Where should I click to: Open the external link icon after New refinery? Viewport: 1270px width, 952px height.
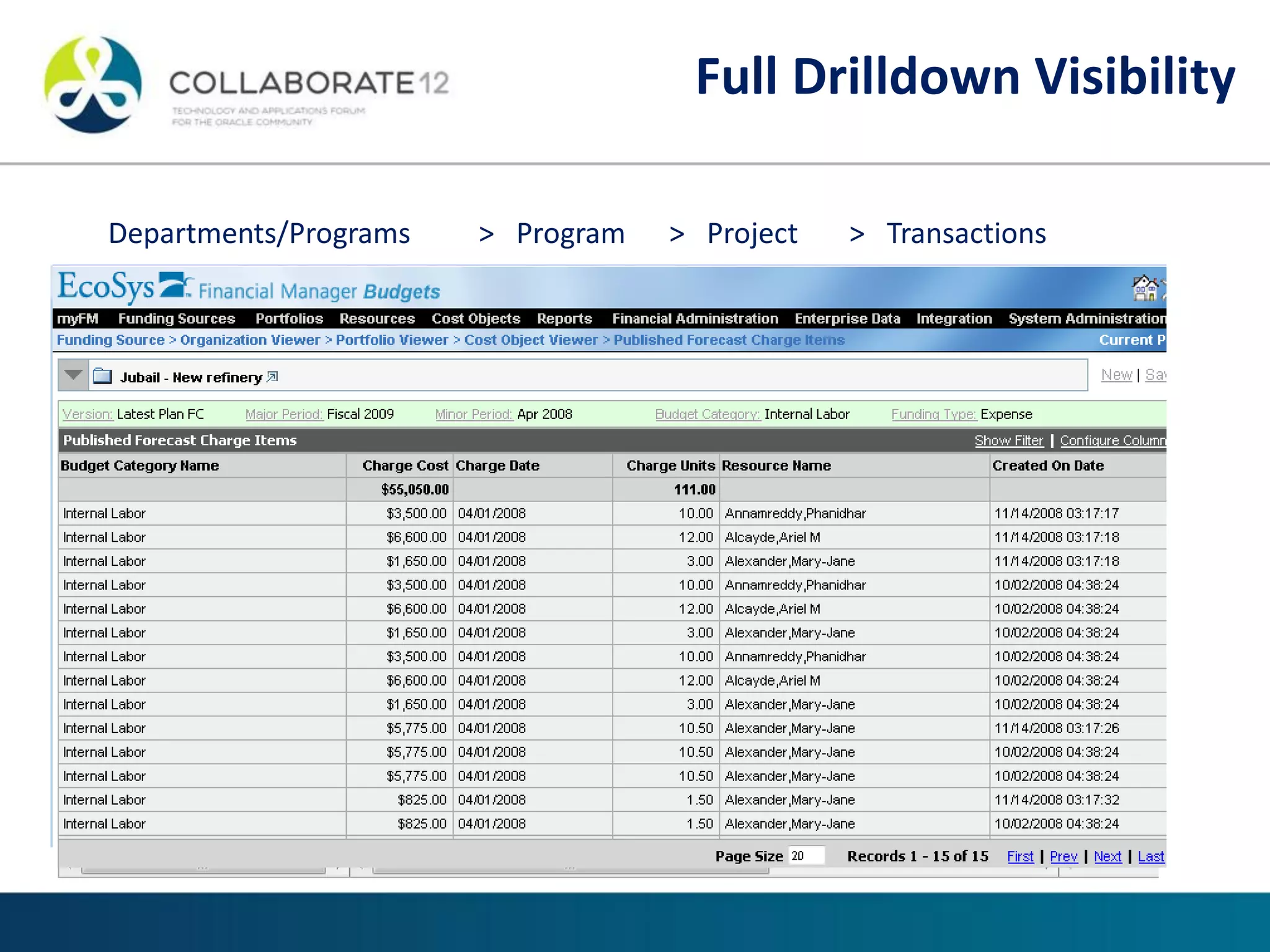(272, 377)
